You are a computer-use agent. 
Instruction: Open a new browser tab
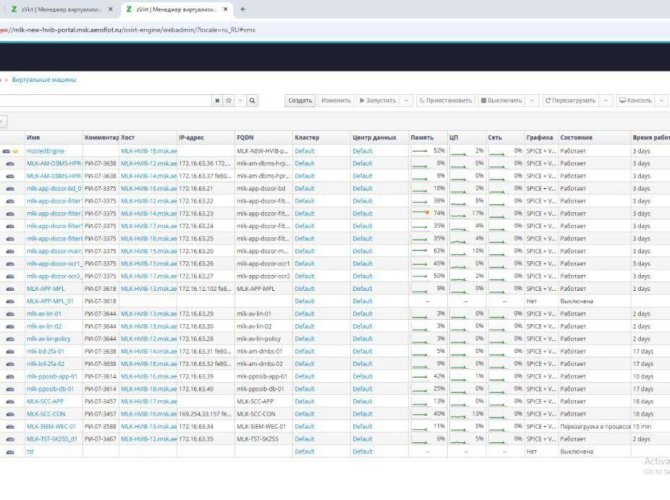243,9
